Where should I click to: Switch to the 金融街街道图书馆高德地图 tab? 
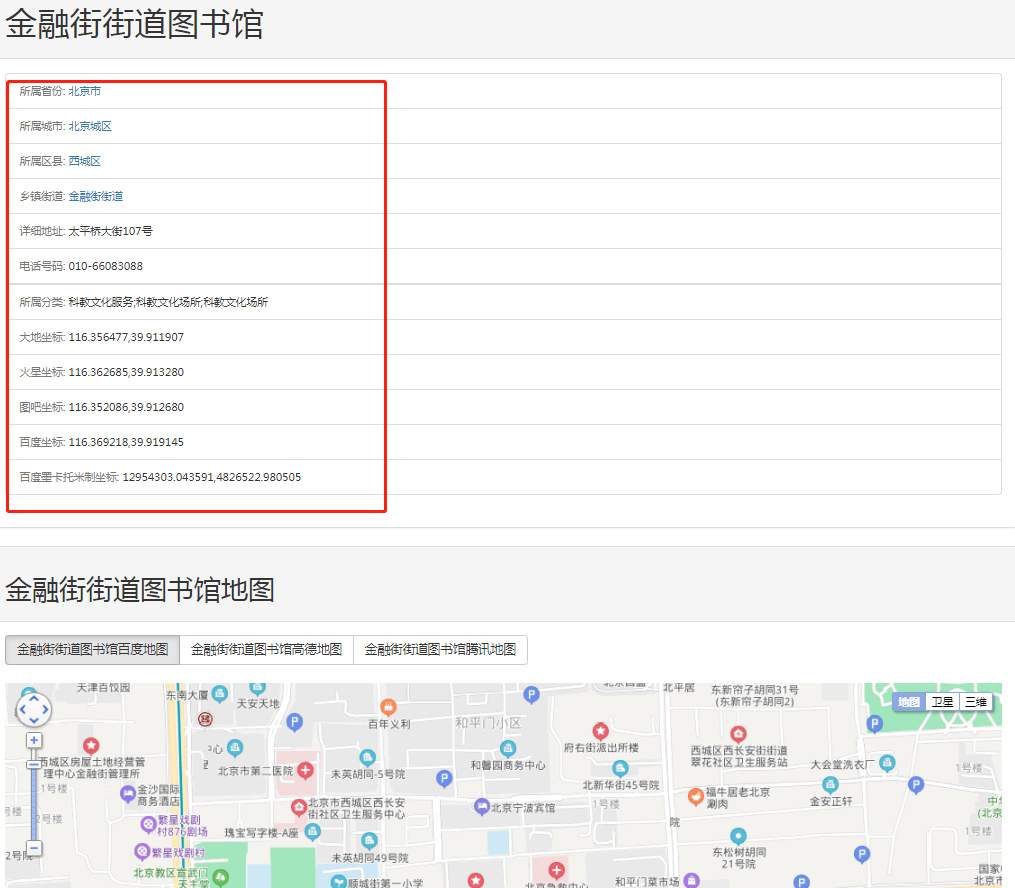click(x=268, y=650)
